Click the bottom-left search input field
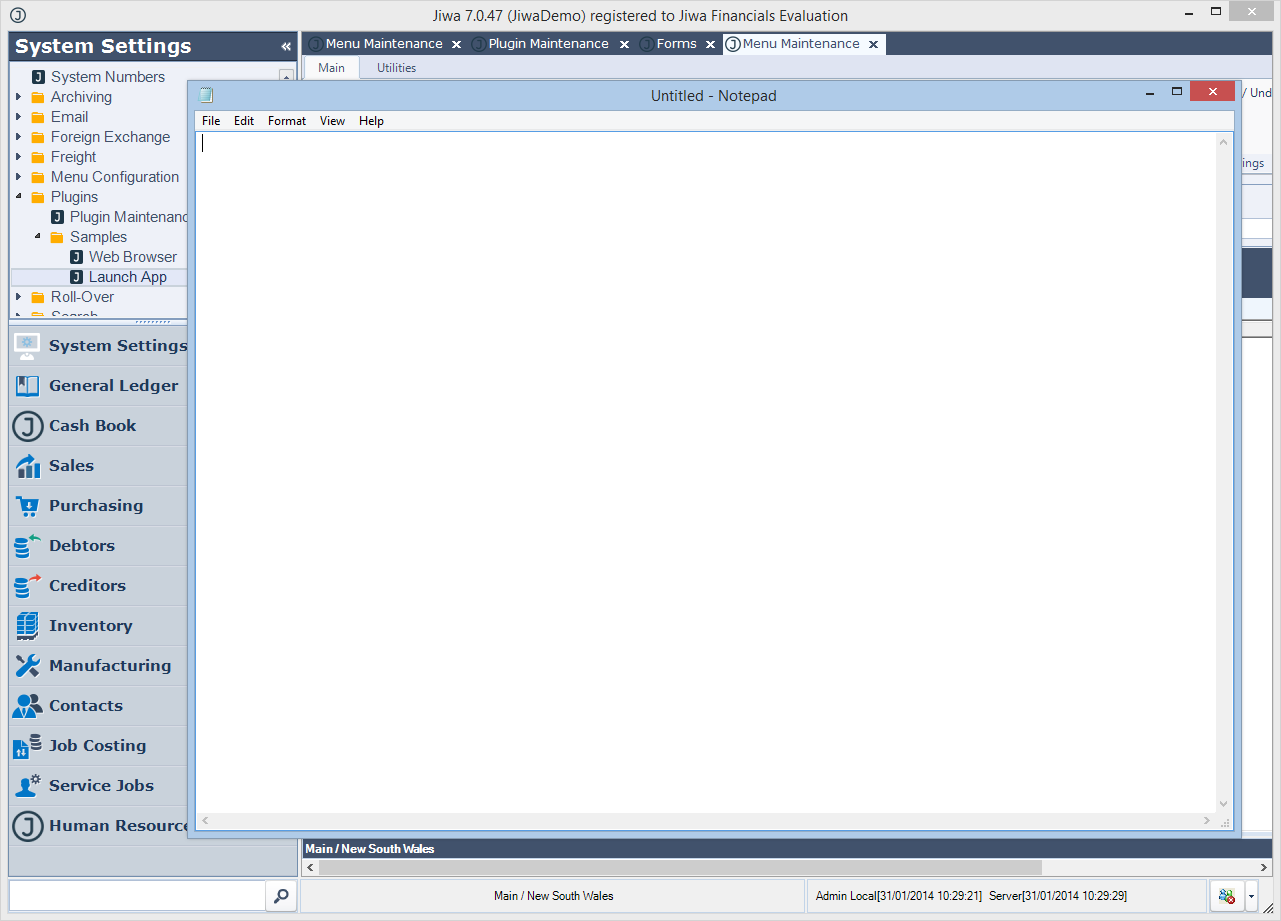Screen dimensions: 1281x921 click(137, 896)
